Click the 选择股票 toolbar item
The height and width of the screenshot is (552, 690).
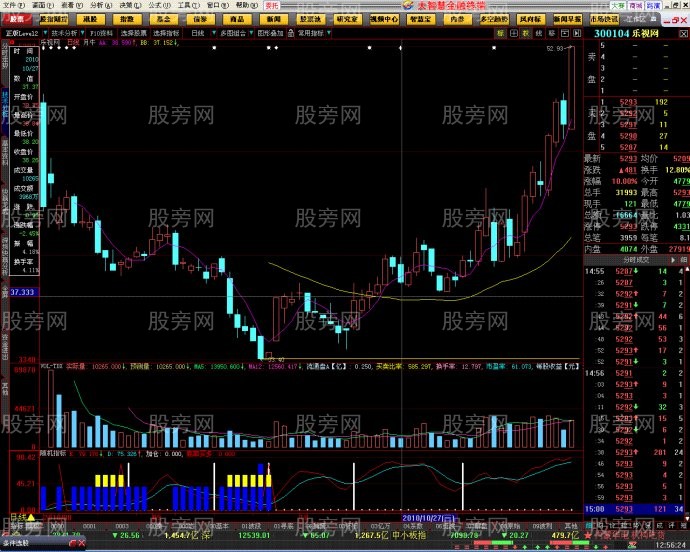point(134,33)
